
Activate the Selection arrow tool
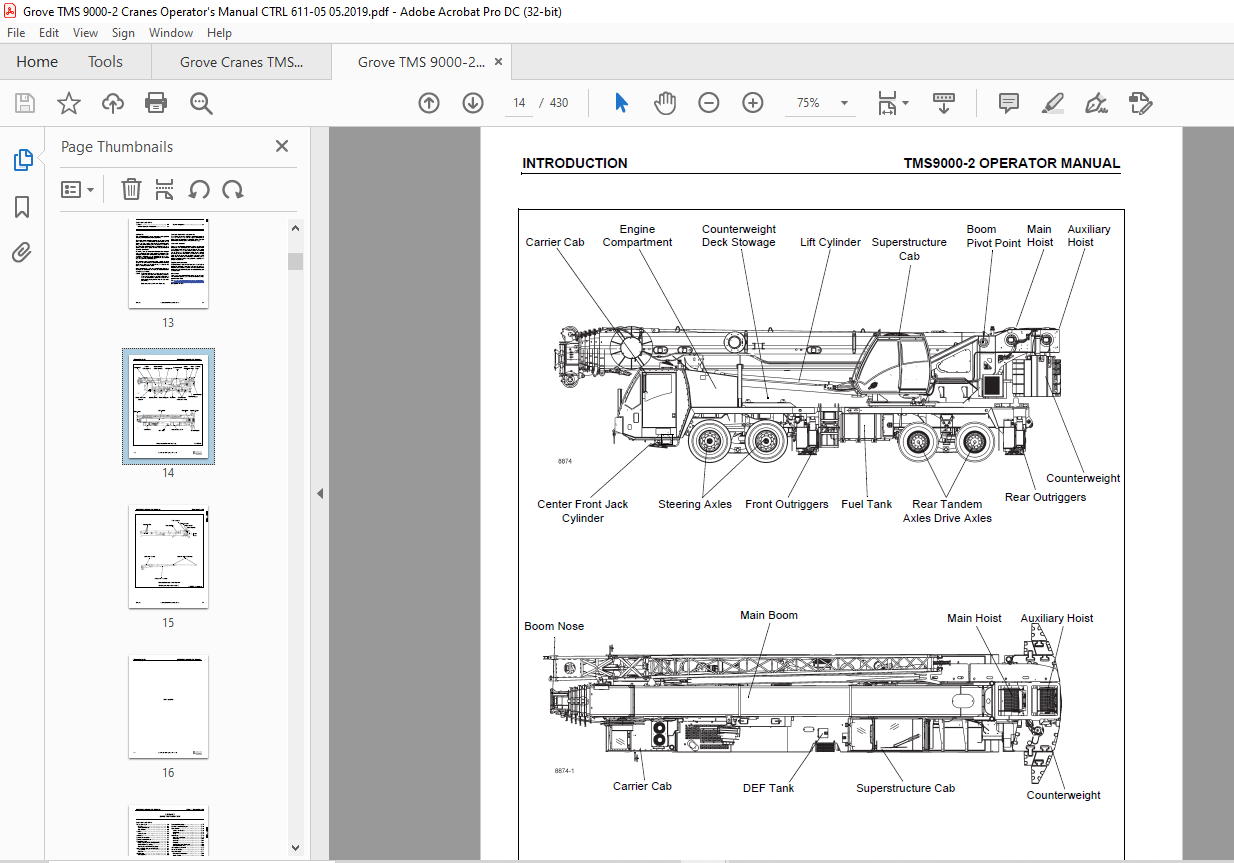621,103
